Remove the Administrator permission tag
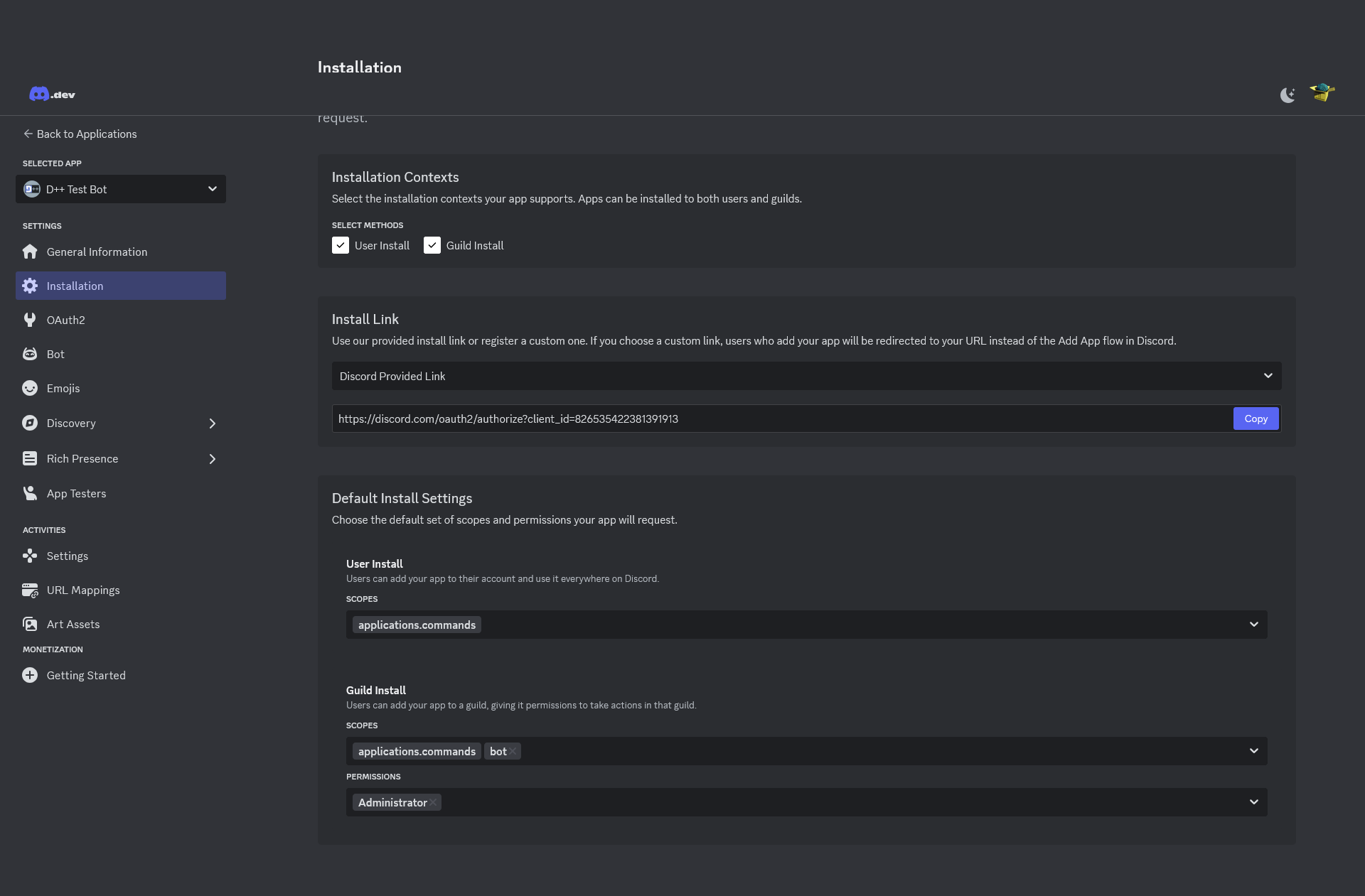 [x=433, y=802]
